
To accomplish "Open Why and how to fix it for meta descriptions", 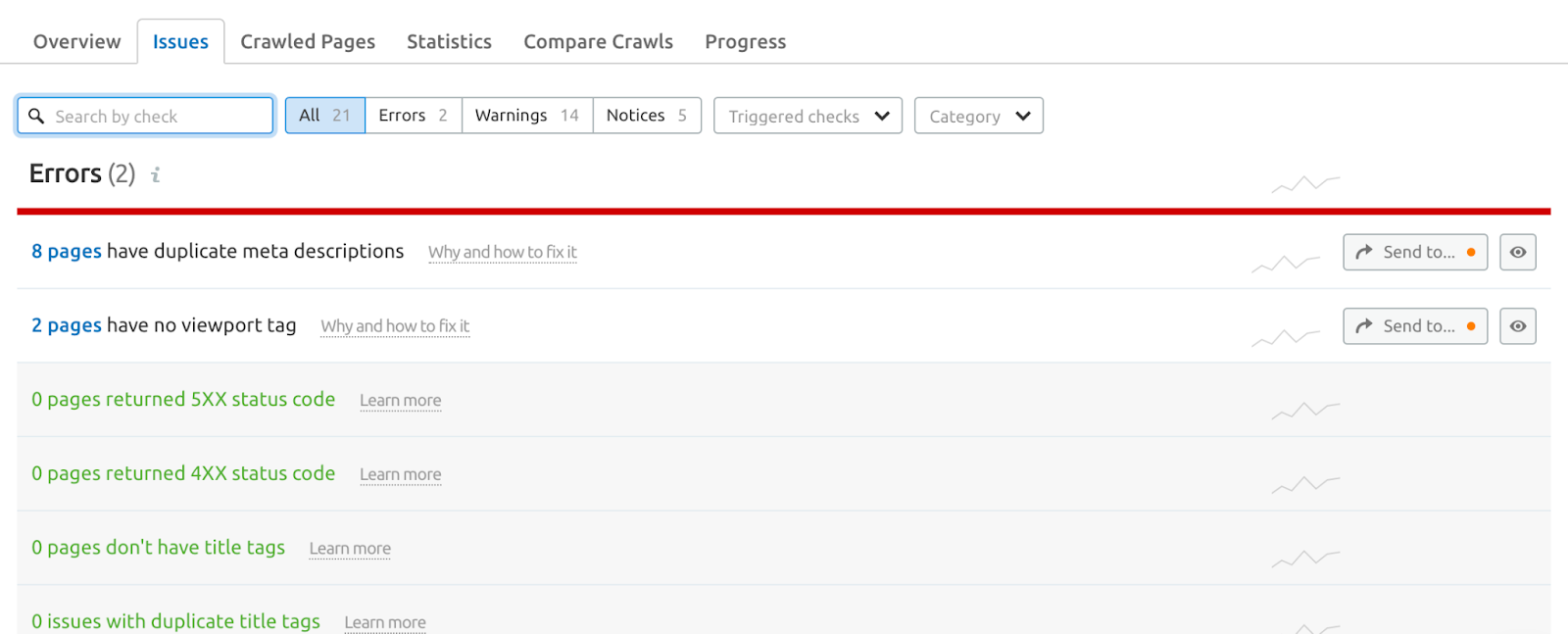I will 502,252.
